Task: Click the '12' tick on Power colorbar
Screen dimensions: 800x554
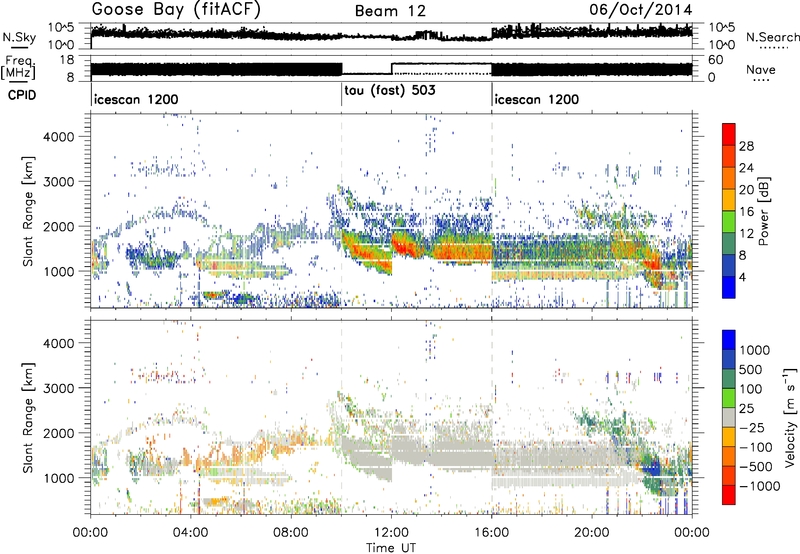Action: 746,234
